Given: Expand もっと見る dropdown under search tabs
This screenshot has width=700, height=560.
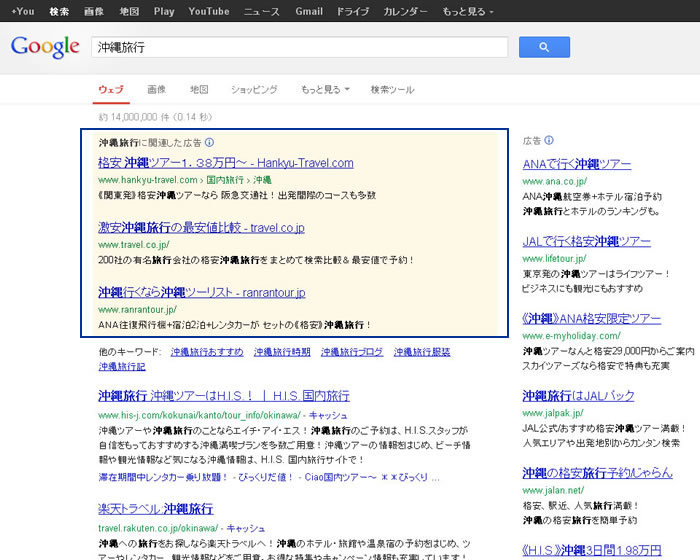Looking at the screenshot, I should point(325,90).
